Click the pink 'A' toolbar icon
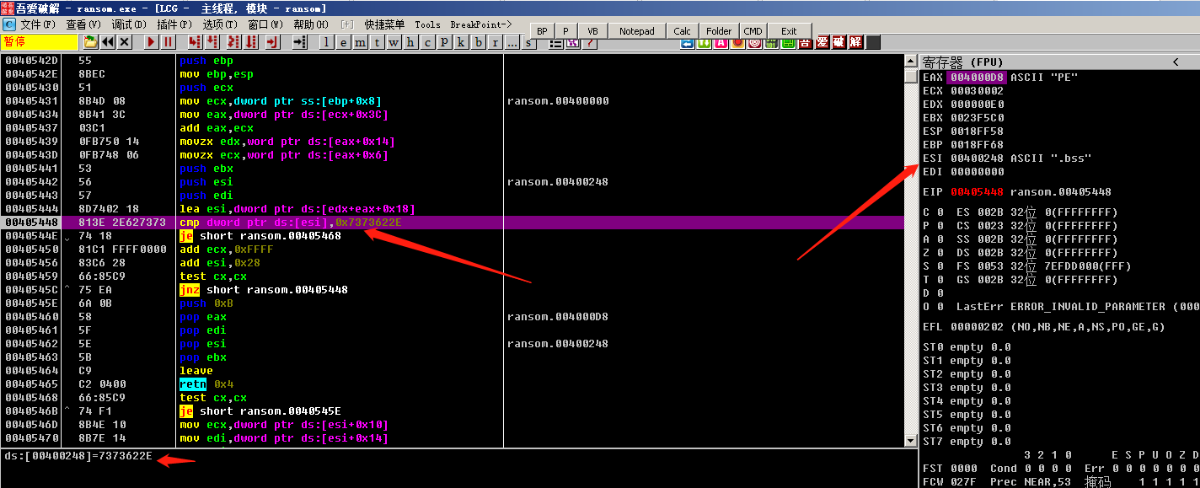 [720, 42]
